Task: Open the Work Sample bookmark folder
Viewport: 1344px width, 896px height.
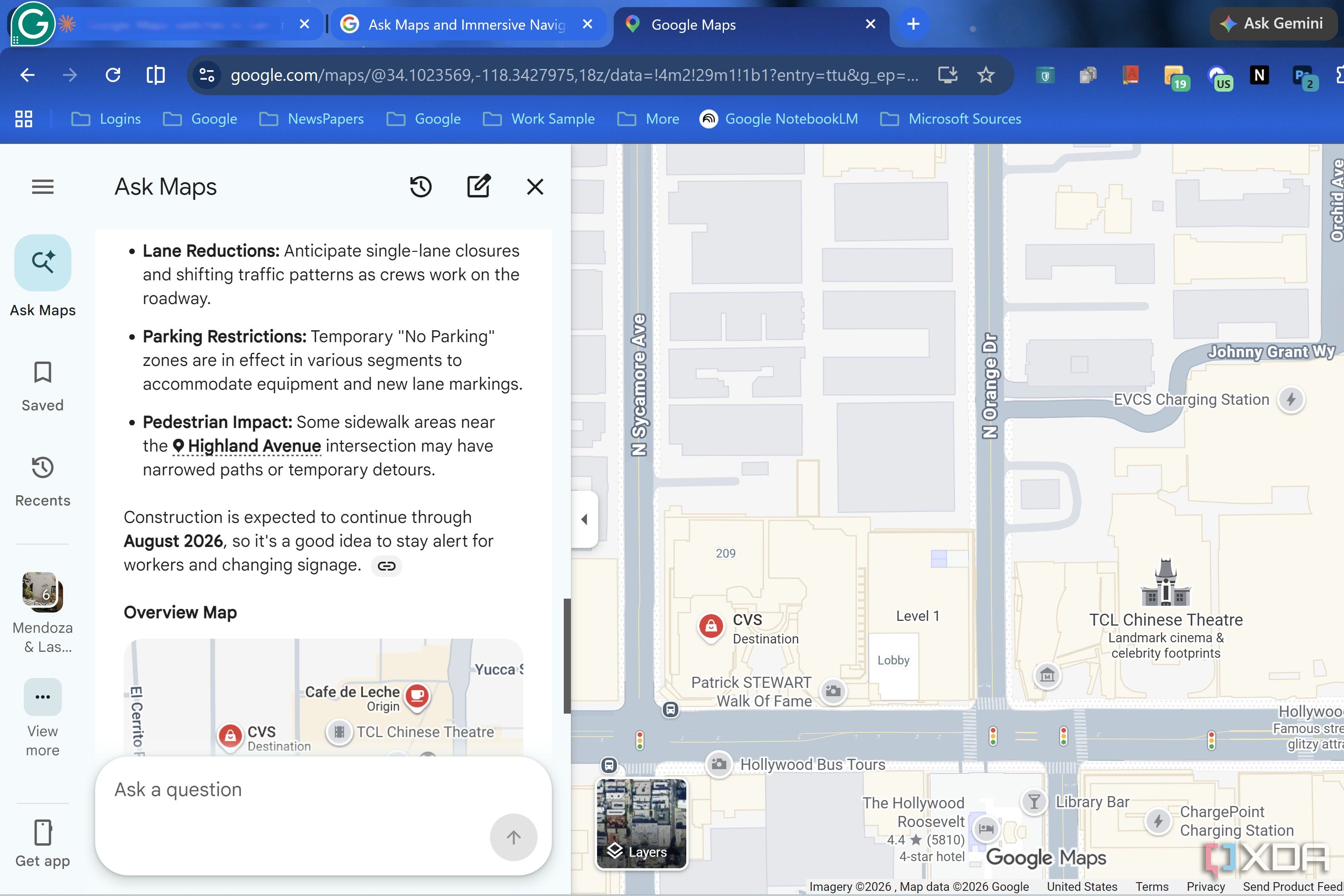Action: [x=539, y=119]
